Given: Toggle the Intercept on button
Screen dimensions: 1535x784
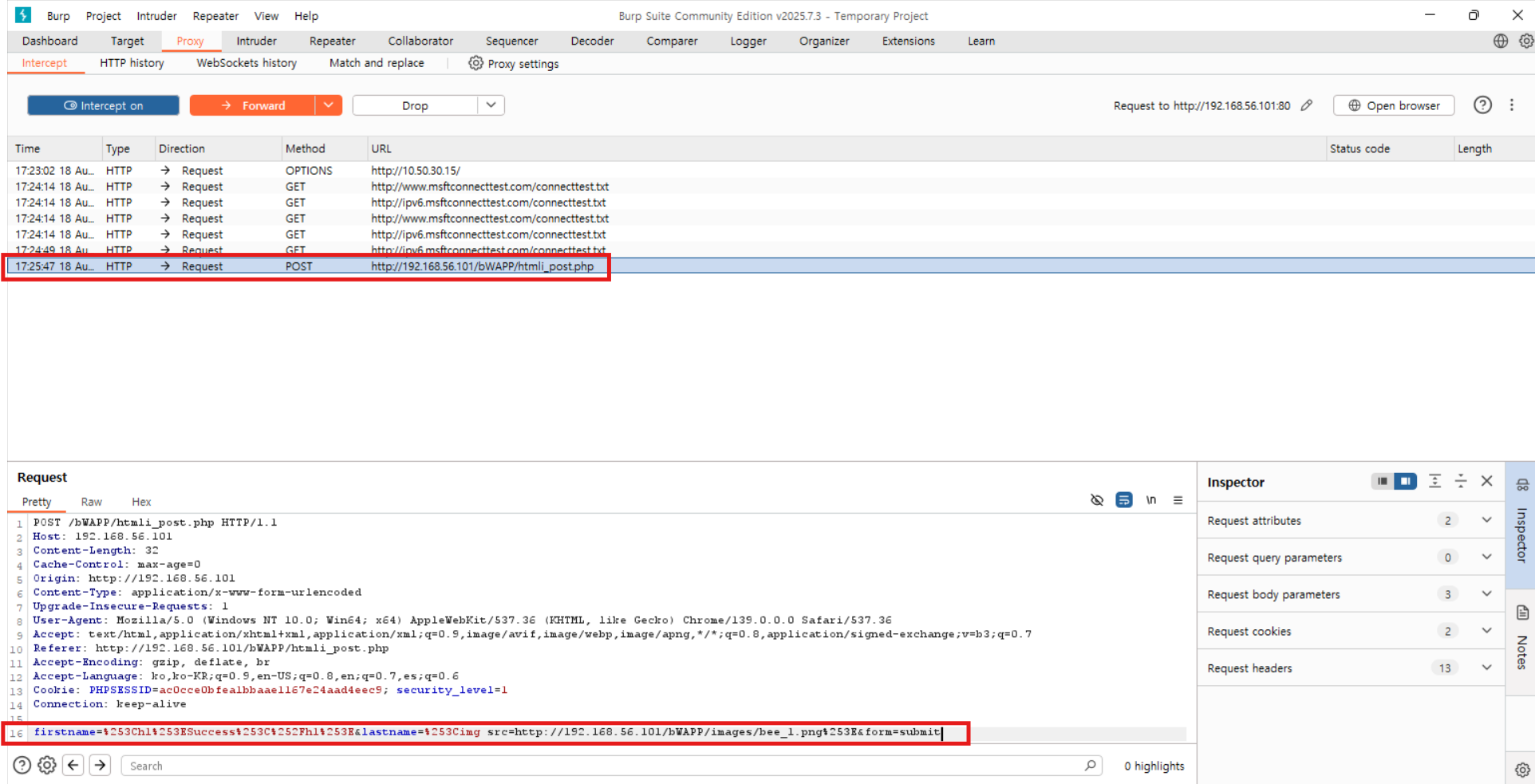Looking at the screenshot, I should pyautogui.click(x=103, y=105).
